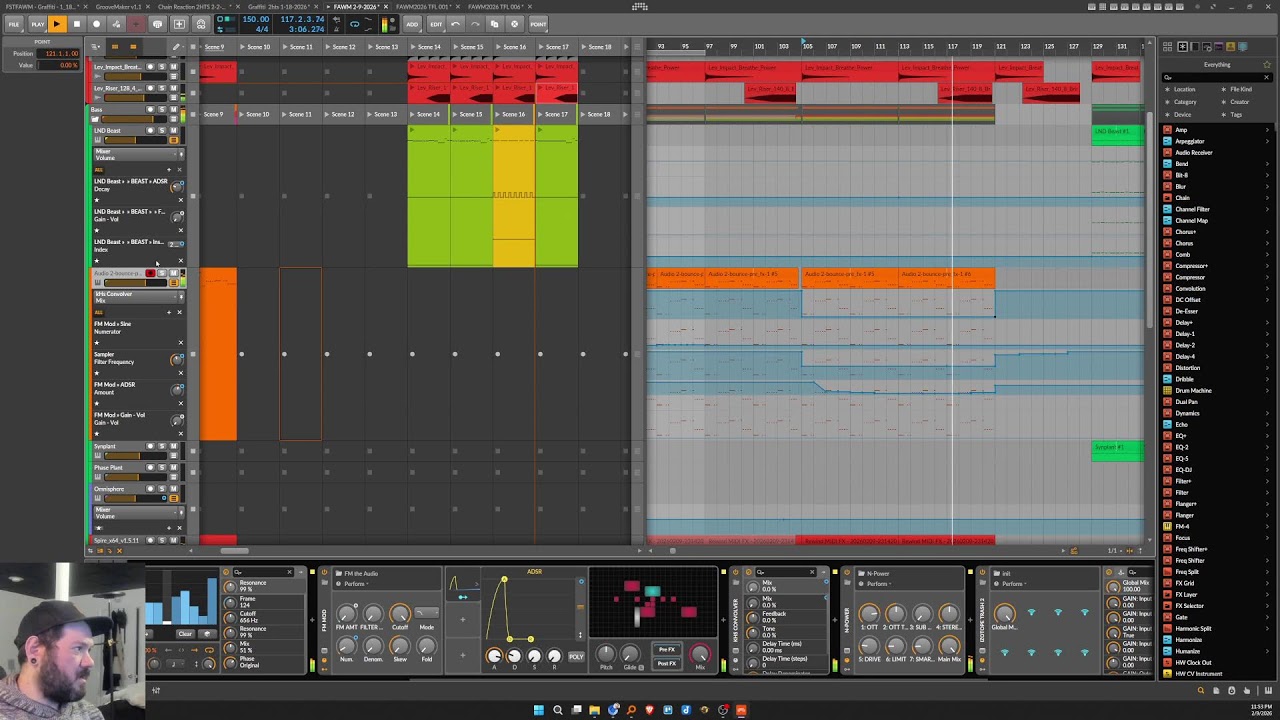This screenshot has width=1280, height=720.
Task: Select the Audio Receiver device in browser
Action: click(x=1194, y=153)
